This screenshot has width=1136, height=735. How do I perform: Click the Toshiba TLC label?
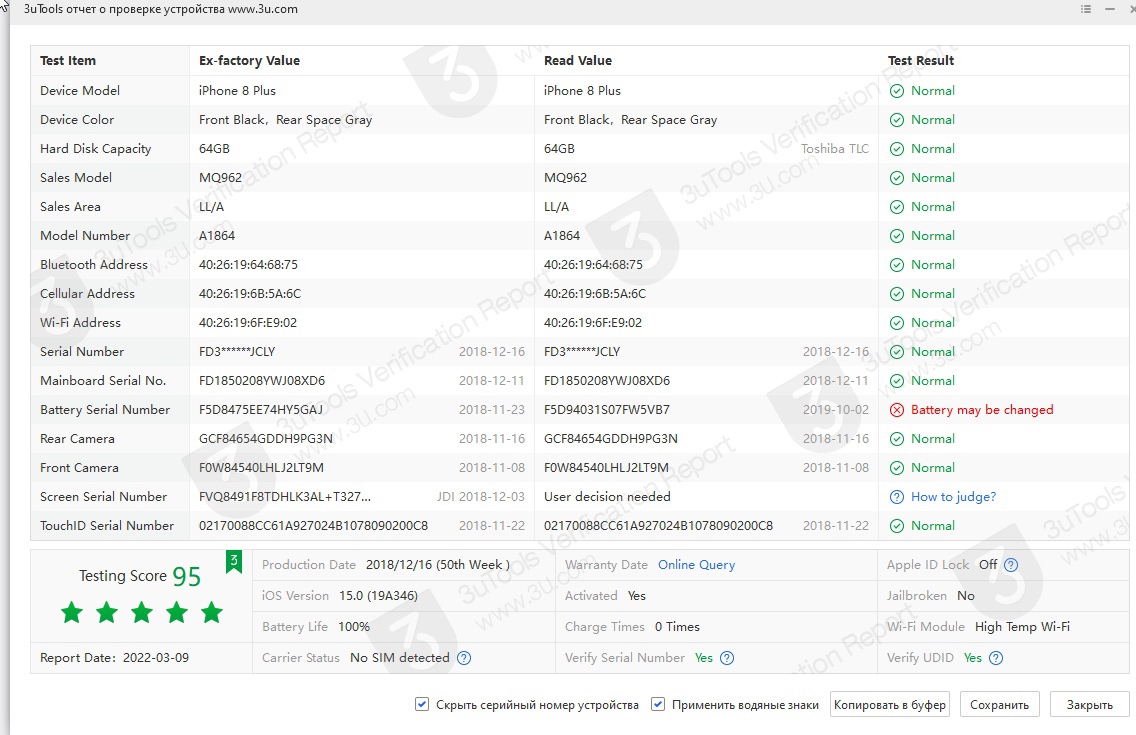[x=835, y=149]
